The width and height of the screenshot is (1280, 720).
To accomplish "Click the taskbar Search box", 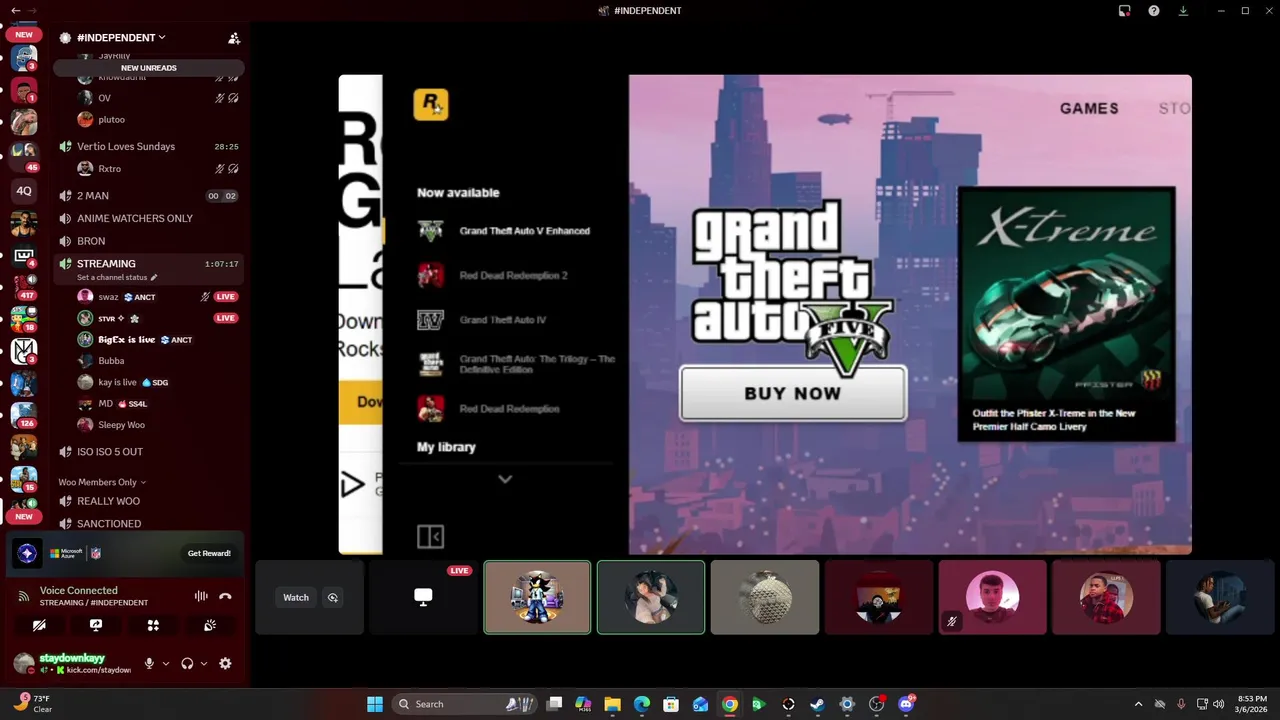I will pos(466,704).
